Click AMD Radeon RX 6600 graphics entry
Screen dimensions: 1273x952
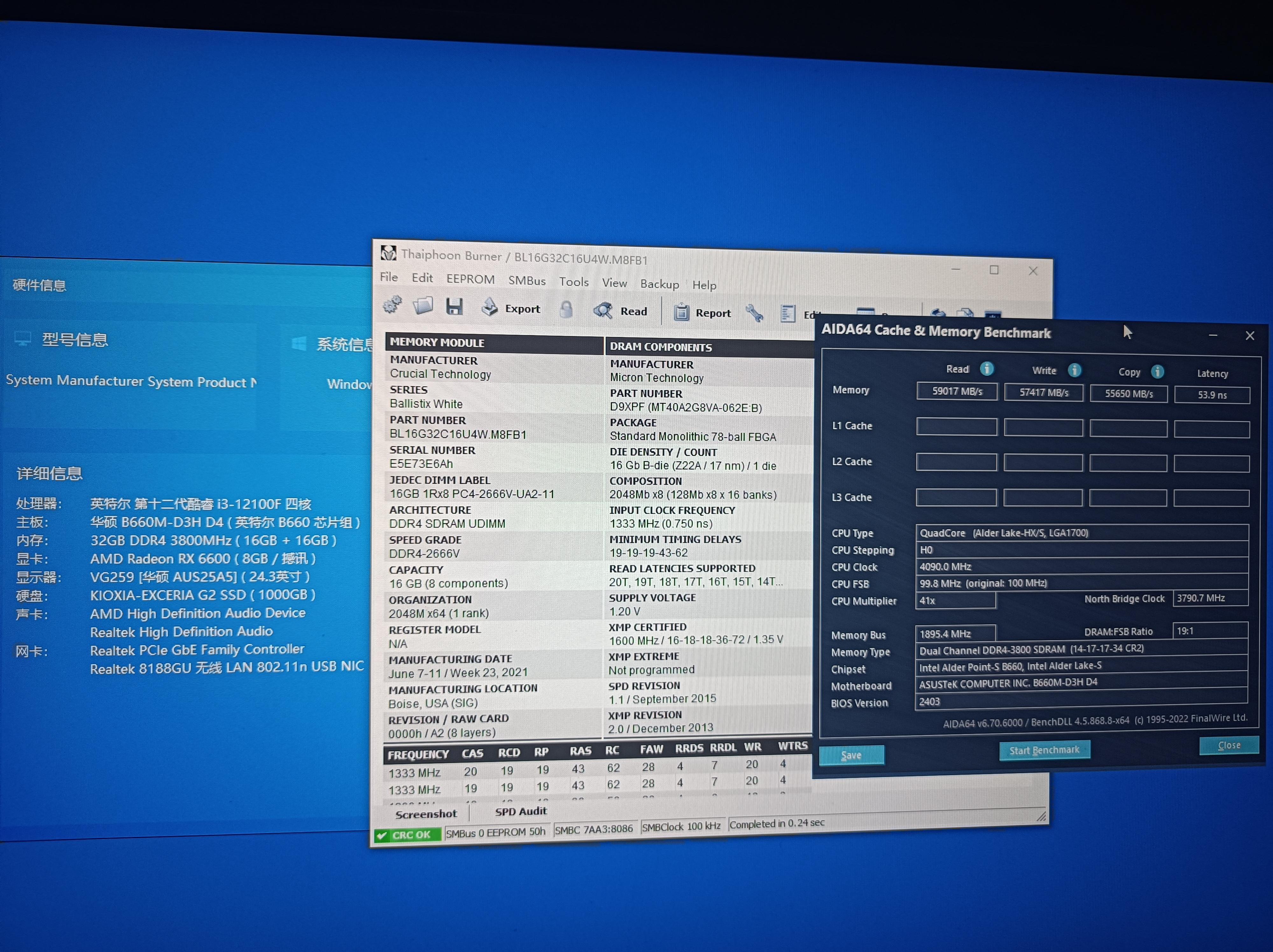203,558
